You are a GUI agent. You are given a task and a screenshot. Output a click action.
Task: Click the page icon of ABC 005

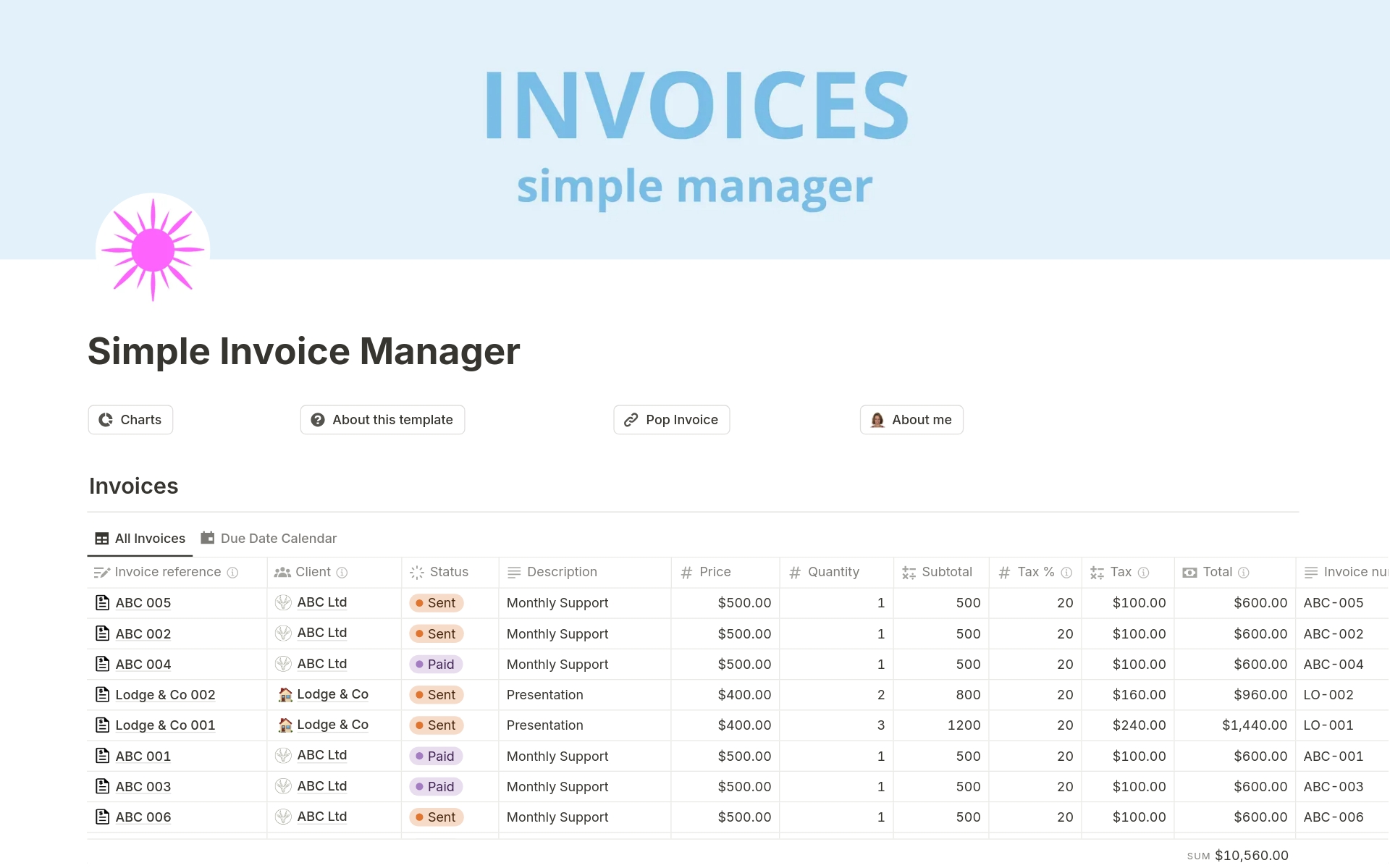tap(103, 602)
